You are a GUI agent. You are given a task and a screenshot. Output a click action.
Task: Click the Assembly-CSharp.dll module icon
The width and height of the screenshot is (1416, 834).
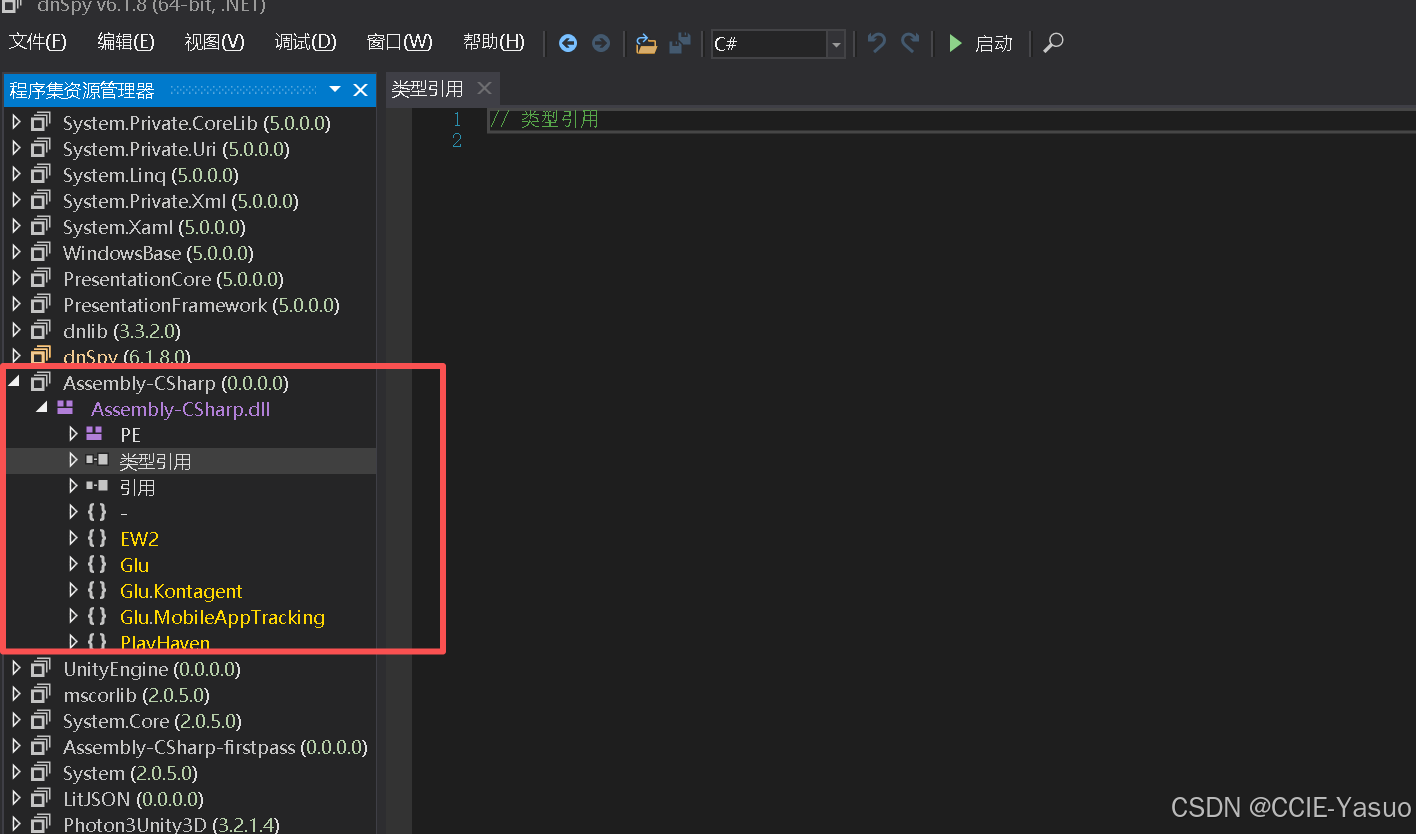(x=65, y=408)
